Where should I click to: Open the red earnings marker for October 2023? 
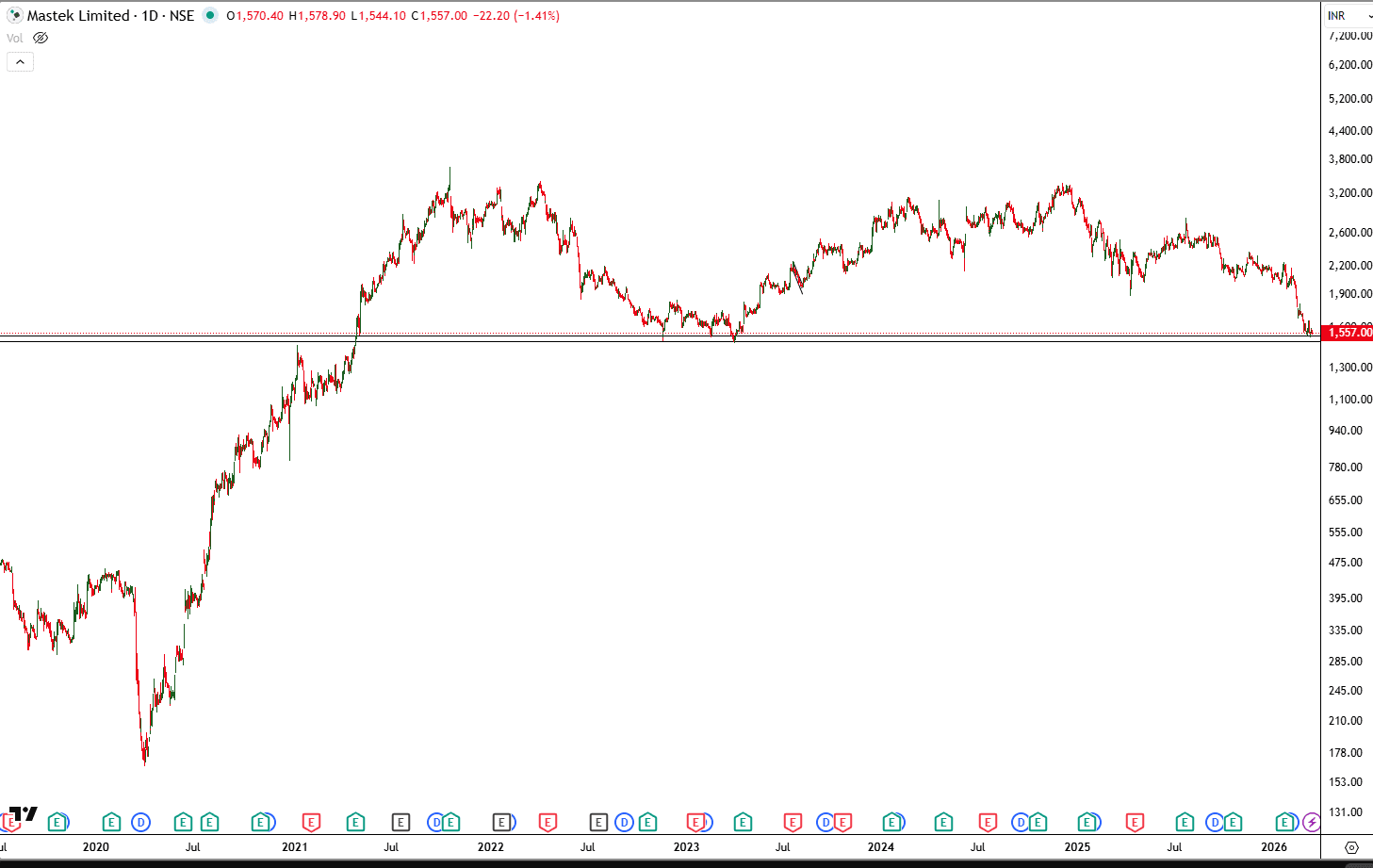click(842, 823)
